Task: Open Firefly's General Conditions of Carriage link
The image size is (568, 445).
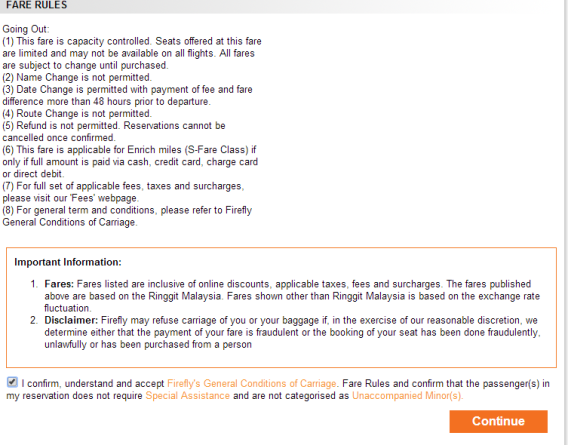Action: click(251, 383)
